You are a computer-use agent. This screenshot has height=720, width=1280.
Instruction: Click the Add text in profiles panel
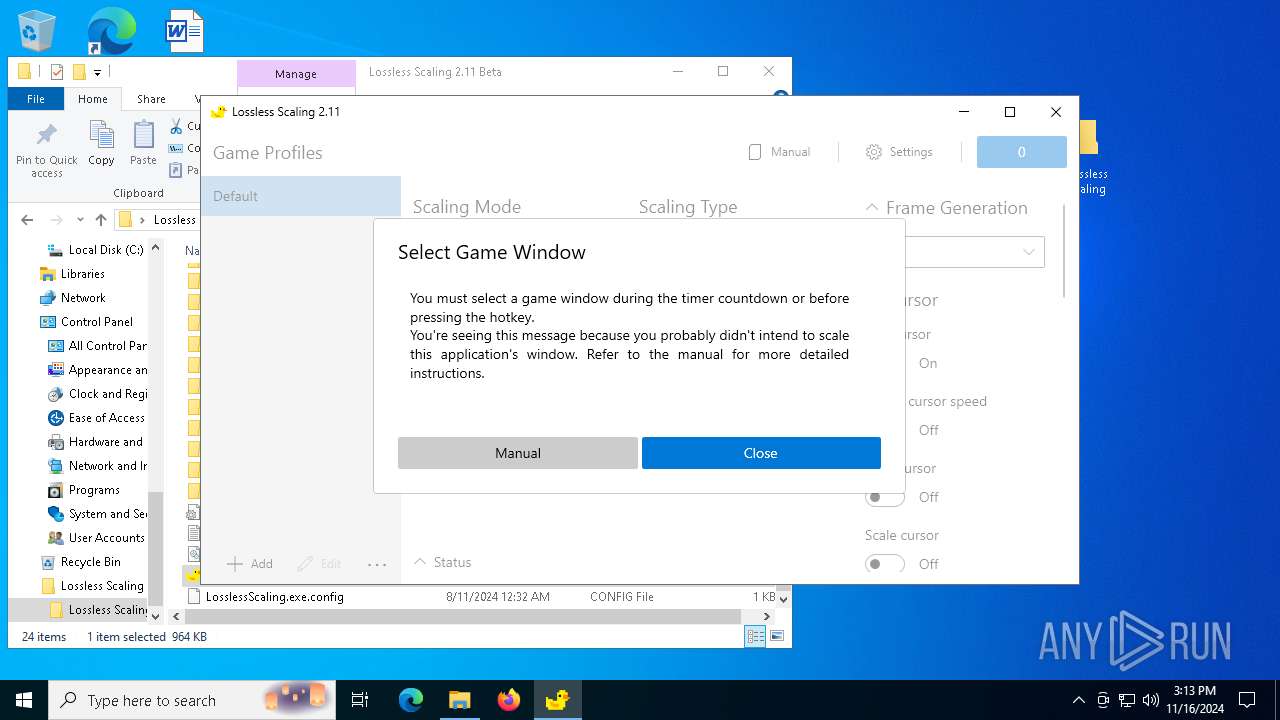tap(262, 564)
